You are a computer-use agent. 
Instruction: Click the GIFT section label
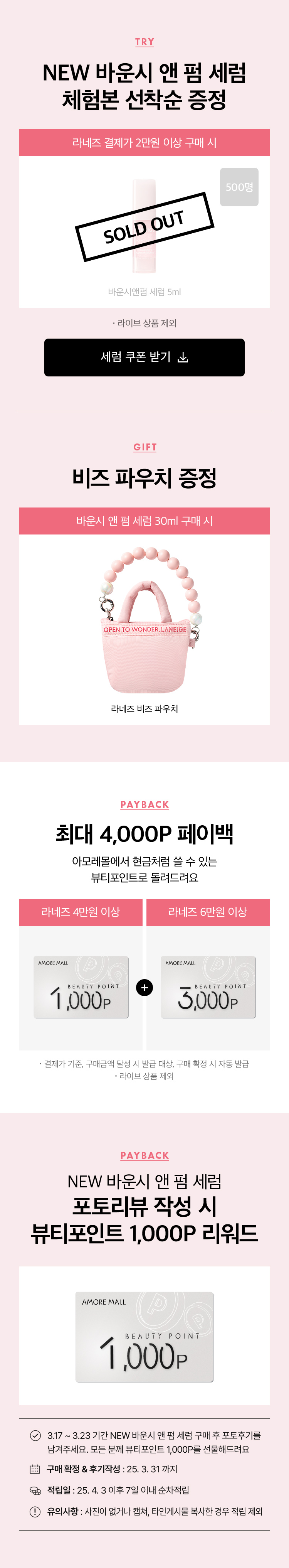145,447
